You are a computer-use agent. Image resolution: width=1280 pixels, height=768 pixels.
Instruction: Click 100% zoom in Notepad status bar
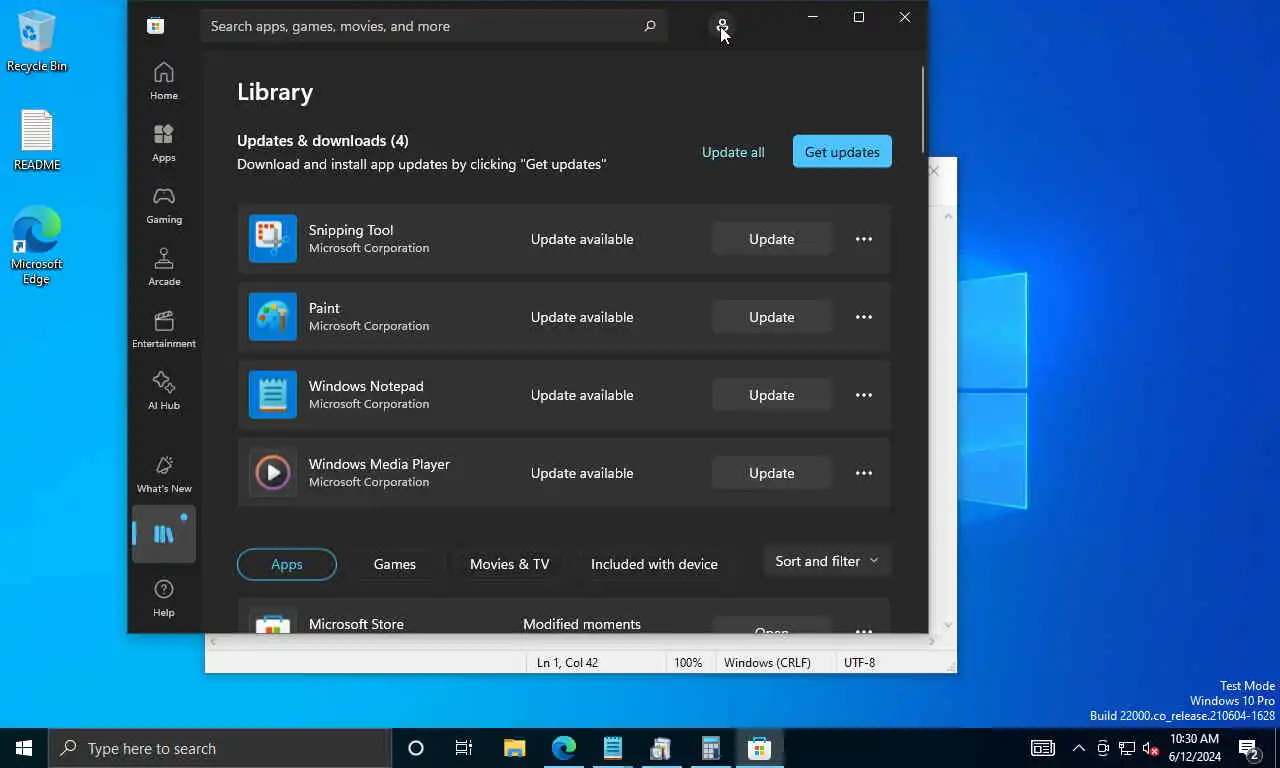point(688,663)
